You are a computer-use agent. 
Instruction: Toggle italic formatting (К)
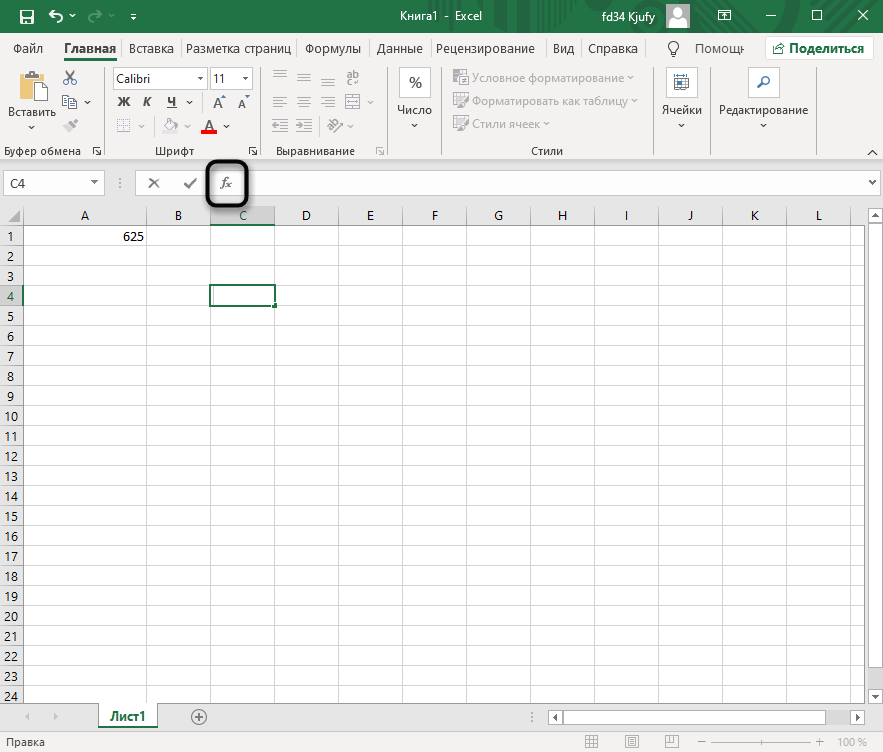[147, 102]
